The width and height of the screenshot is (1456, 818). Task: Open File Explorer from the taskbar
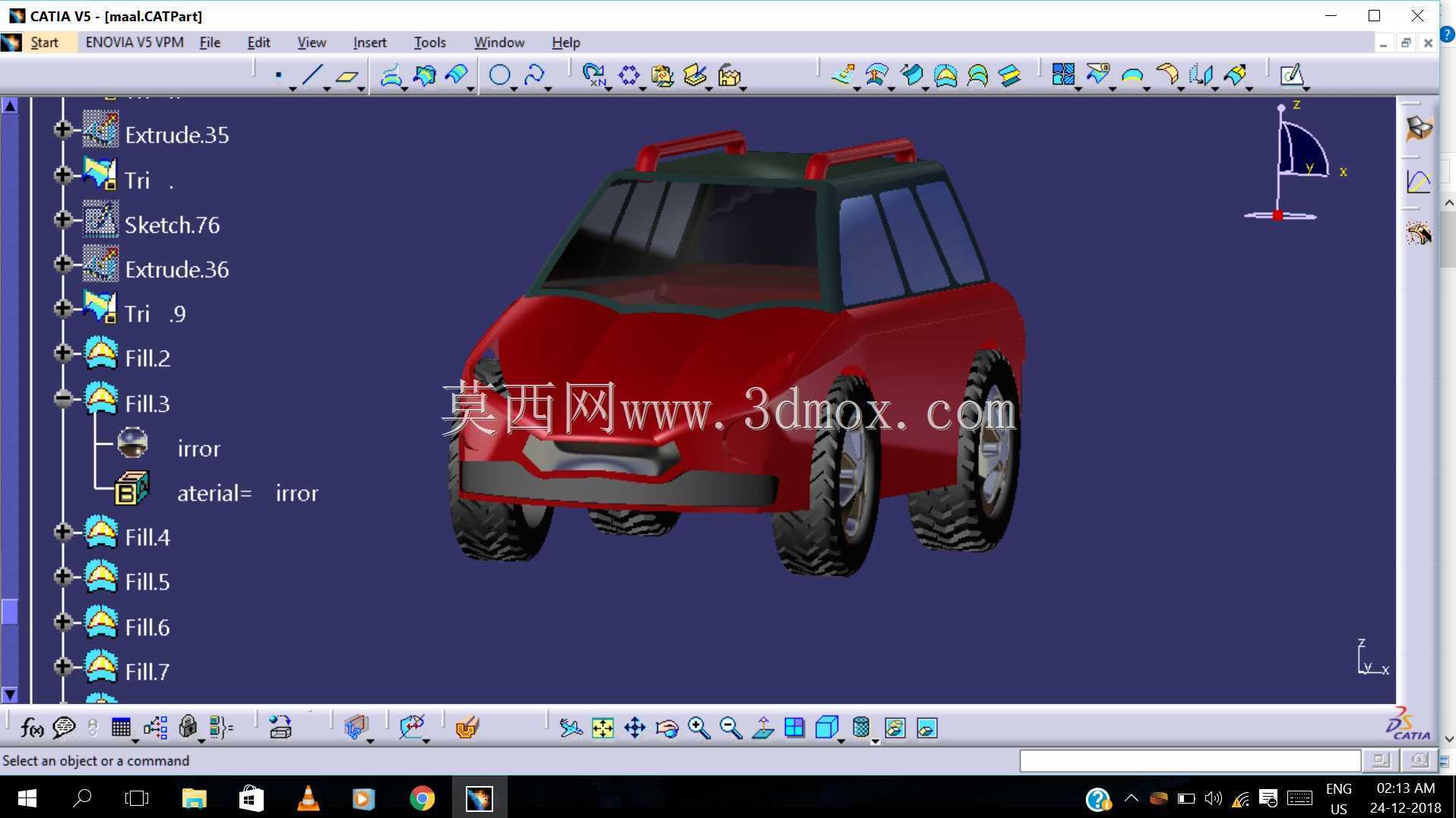pyautogui.click(x=195, y=798)
